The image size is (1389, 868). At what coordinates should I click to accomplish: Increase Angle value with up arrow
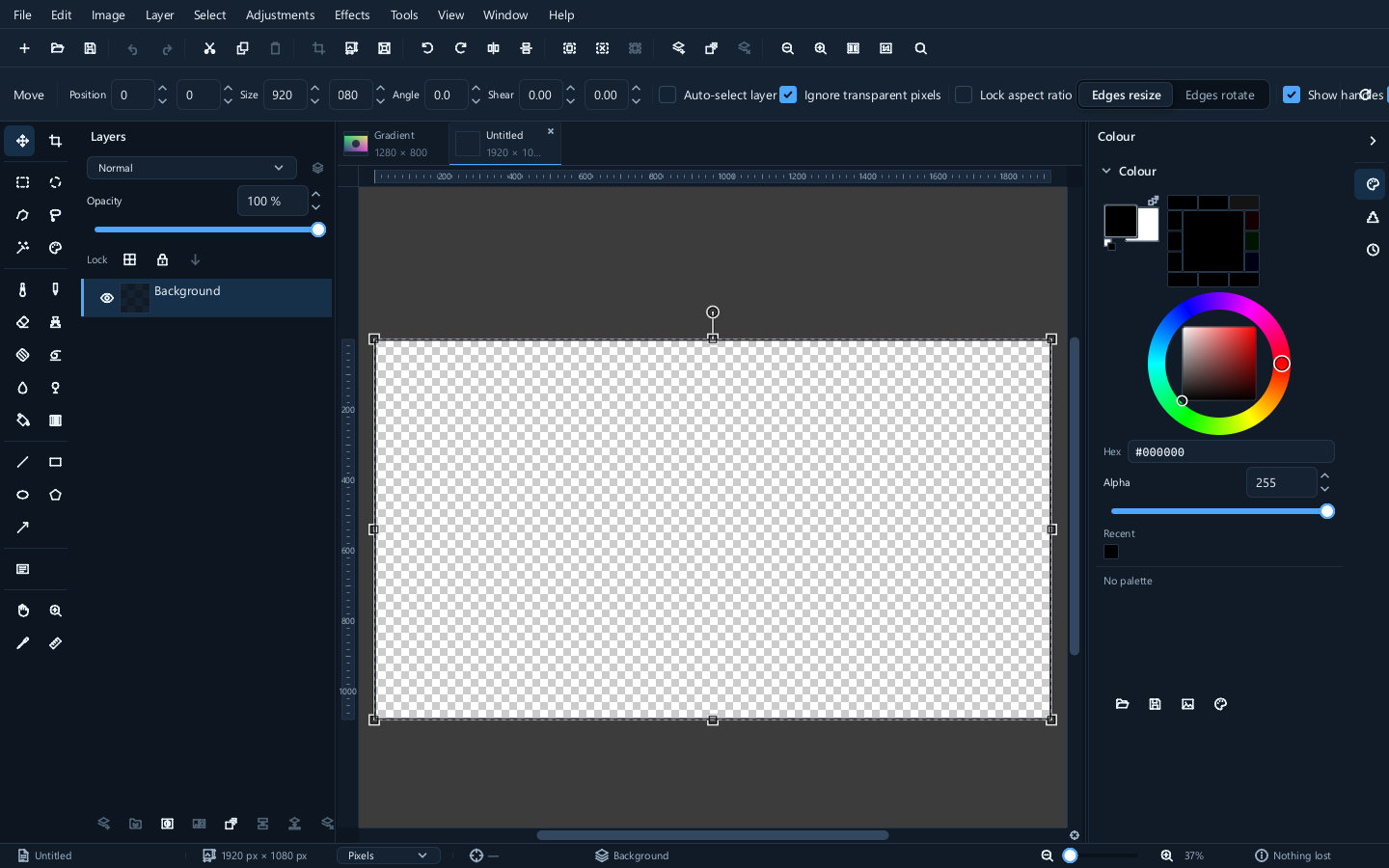pos(476,88)
